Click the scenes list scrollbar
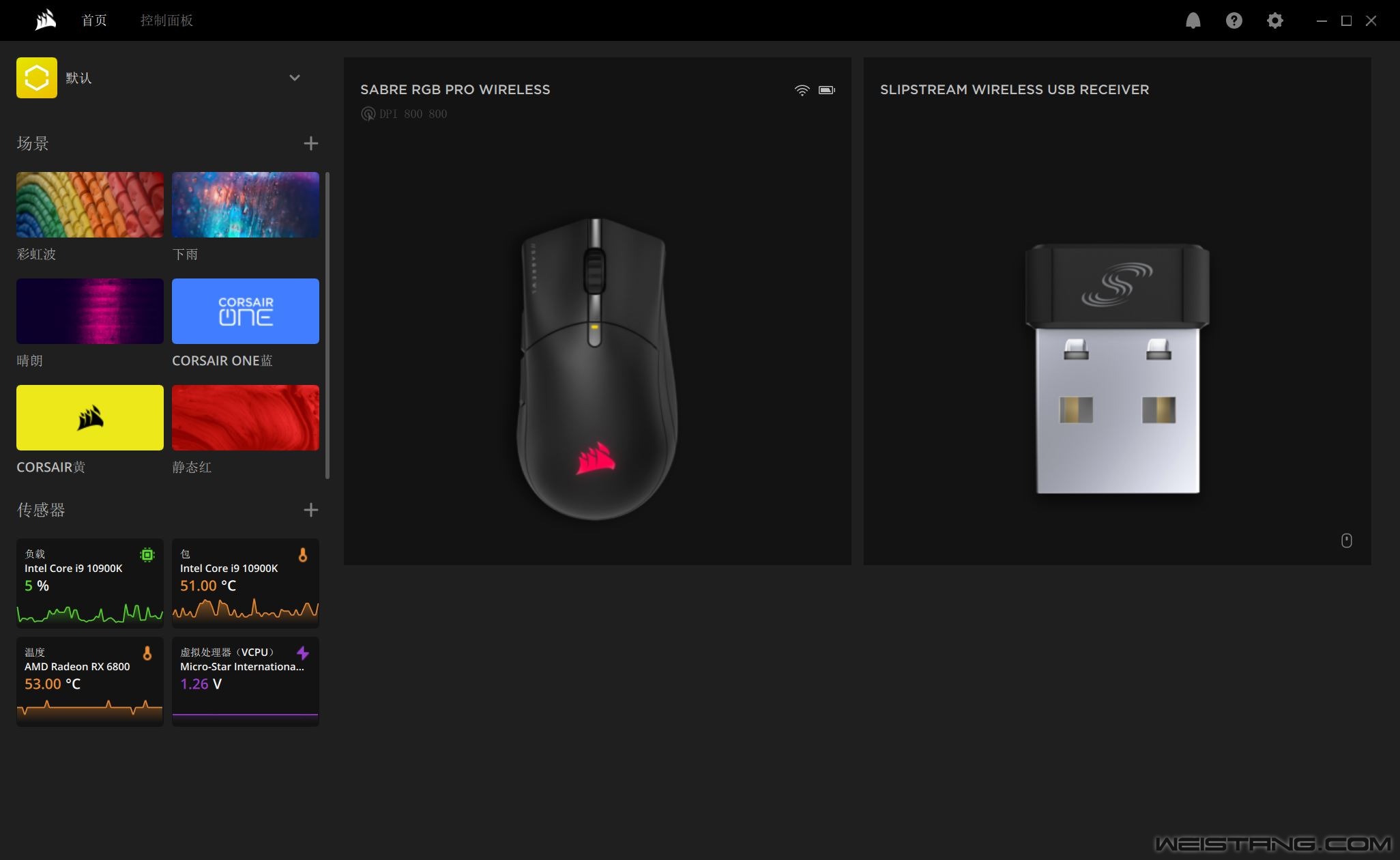The width and height of the screenshot is (1400, 860). pyautogui.click(x=327, y=326)
